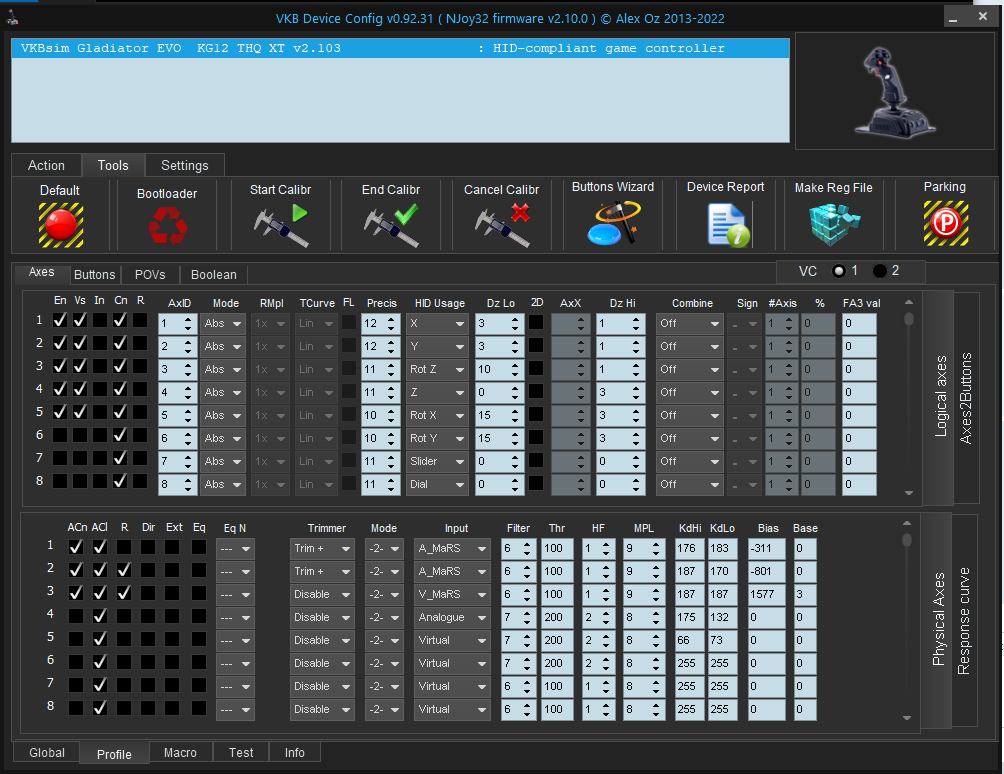Click the Bootloader recycle icon
The image size is (1004, 774).
(167, 226)
